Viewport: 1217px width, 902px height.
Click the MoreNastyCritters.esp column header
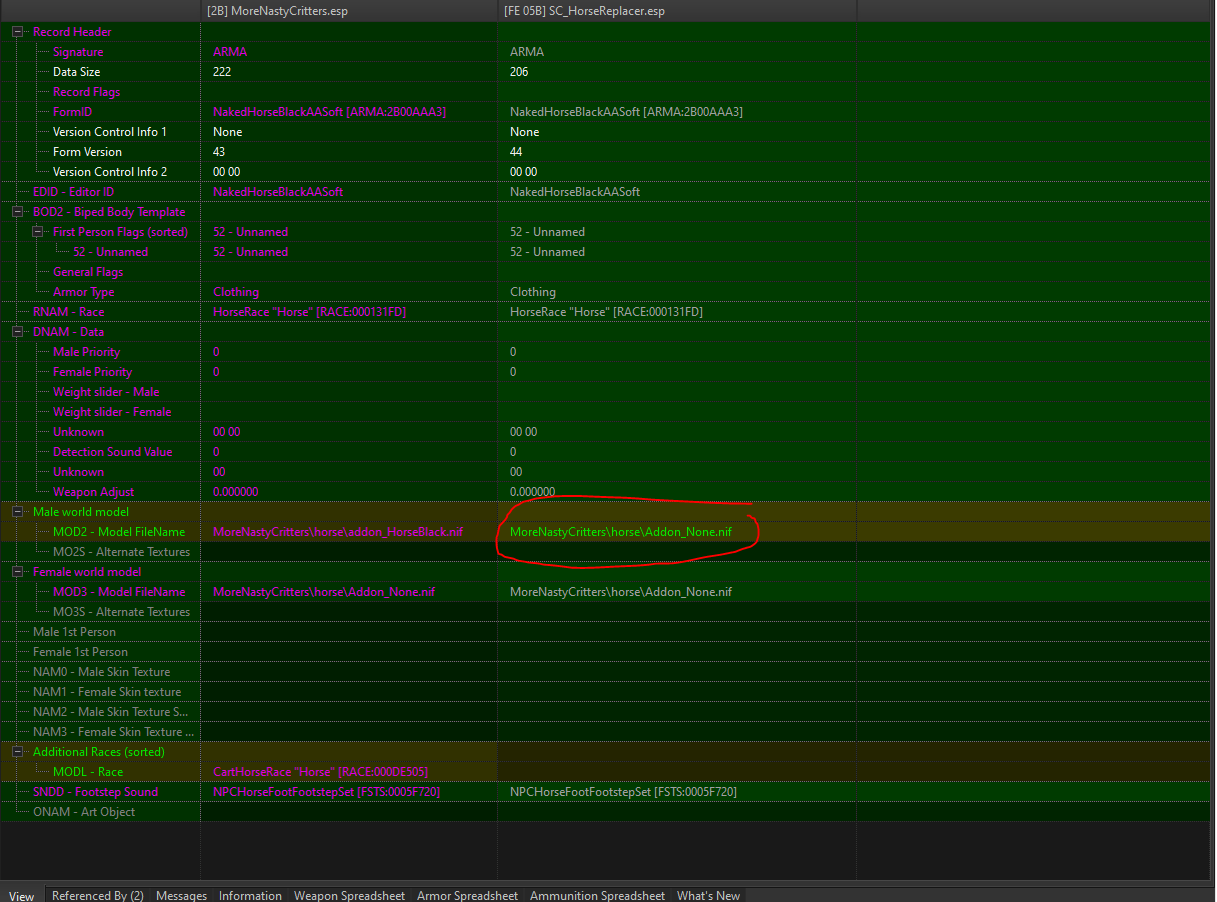(349, 11)
